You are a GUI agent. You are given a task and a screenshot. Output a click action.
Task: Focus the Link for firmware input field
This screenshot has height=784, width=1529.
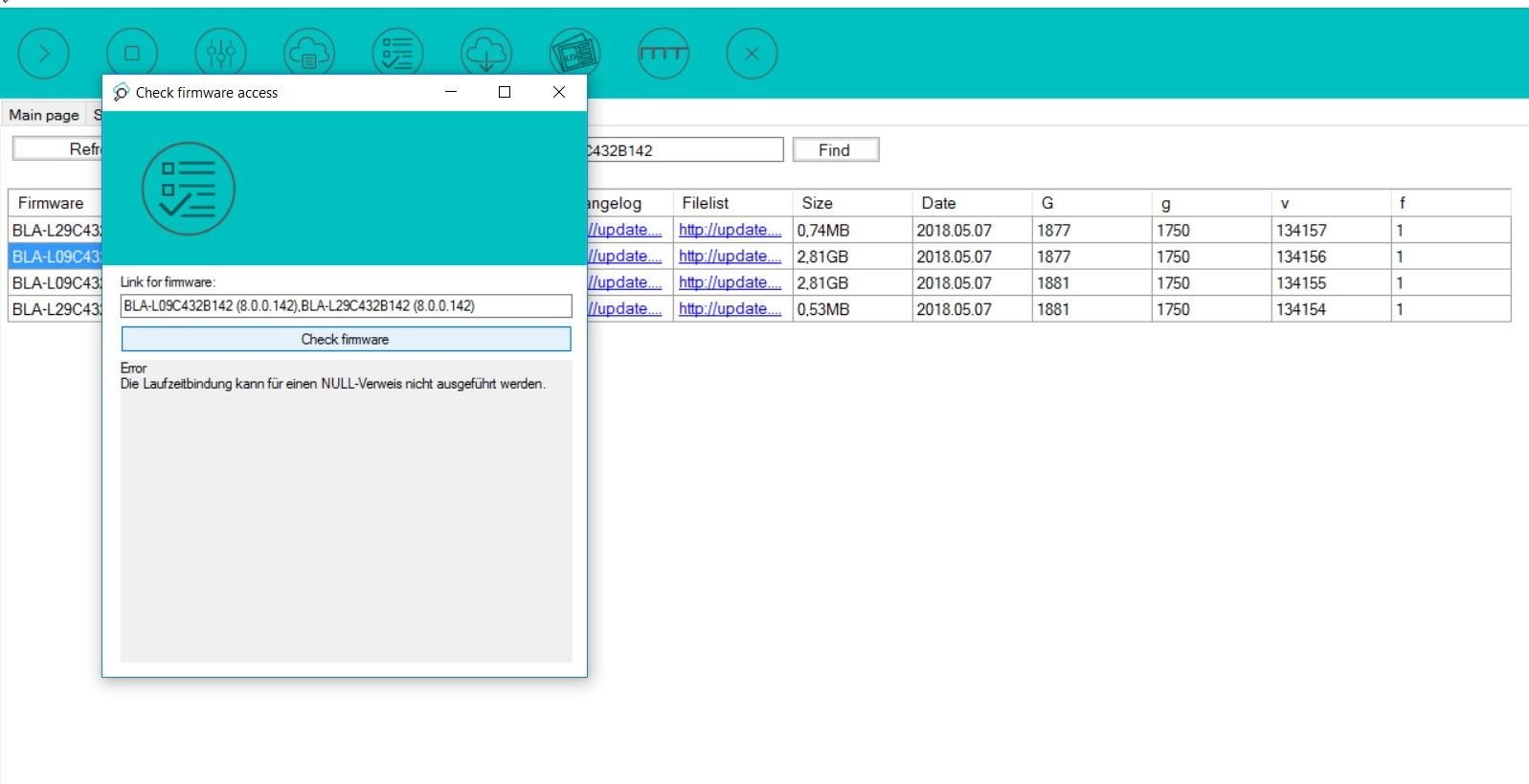[347, 305]
